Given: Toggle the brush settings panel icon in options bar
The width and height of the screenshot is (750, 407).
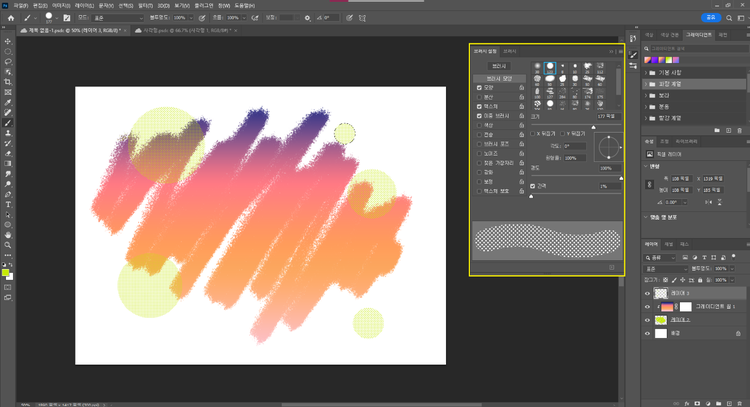Looking at the screenshot, I should pos(66,18).
